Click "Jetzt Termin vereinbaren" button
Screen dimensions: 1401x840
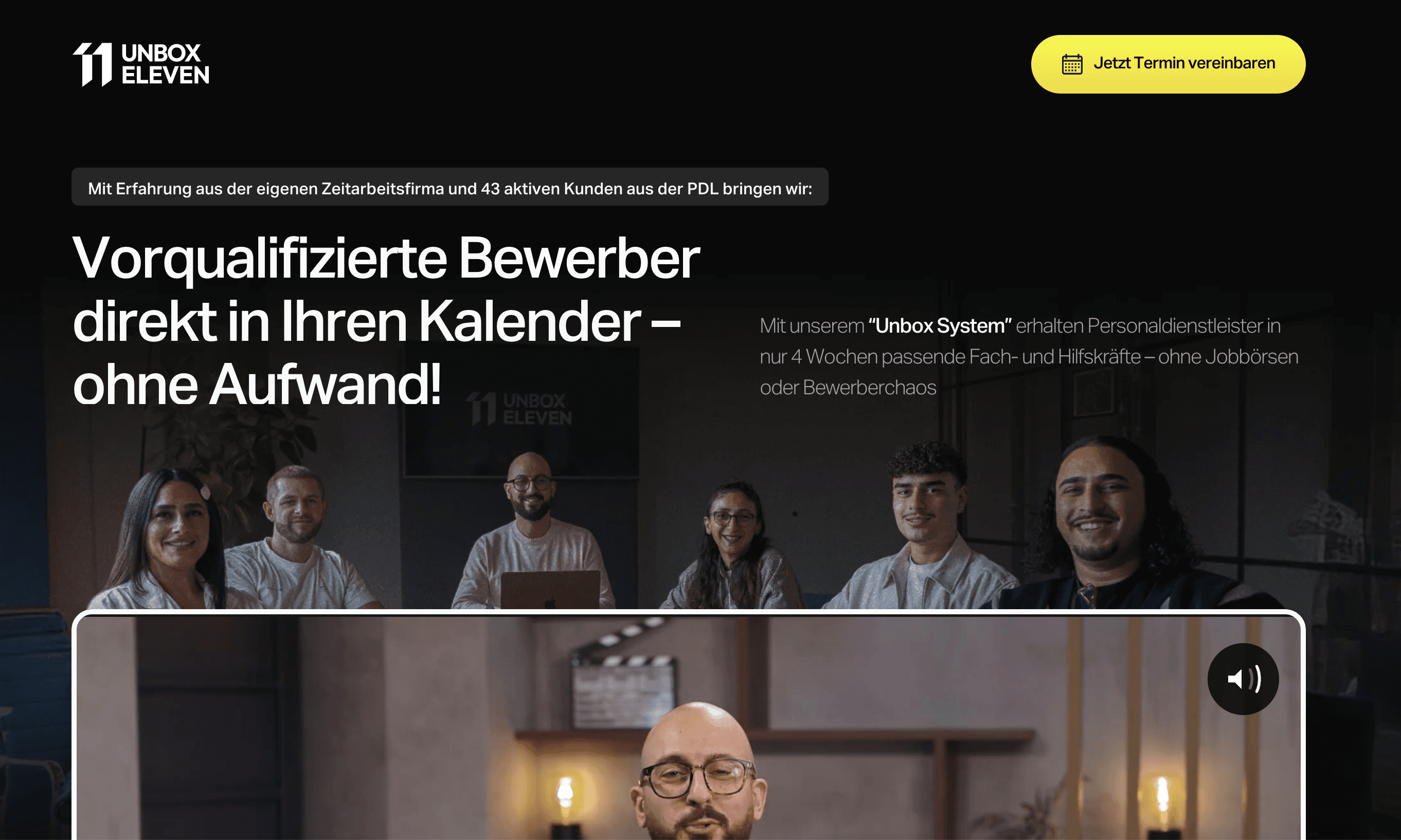pos(1167,64)
